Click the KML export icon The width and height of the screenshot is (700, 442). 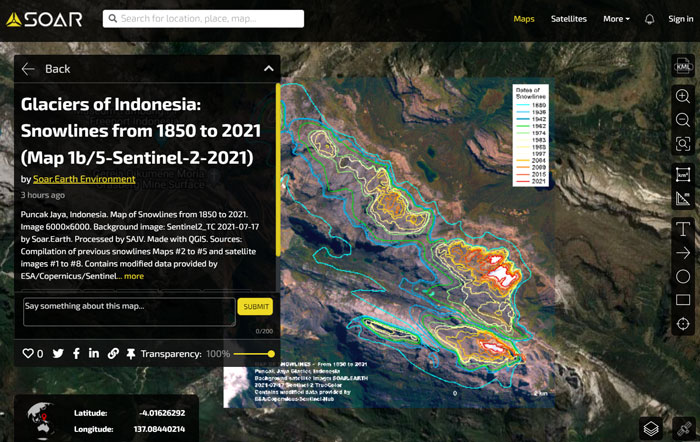click(683, 66)
